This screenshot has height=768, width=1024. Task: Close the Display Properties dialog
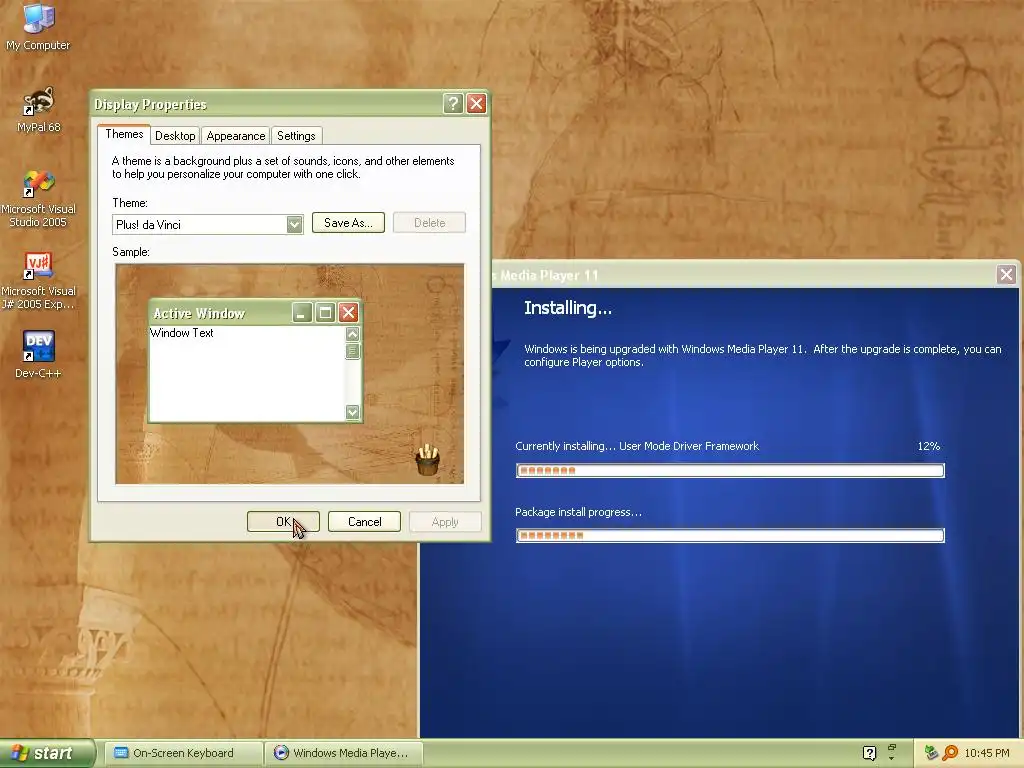pos(477,103)
